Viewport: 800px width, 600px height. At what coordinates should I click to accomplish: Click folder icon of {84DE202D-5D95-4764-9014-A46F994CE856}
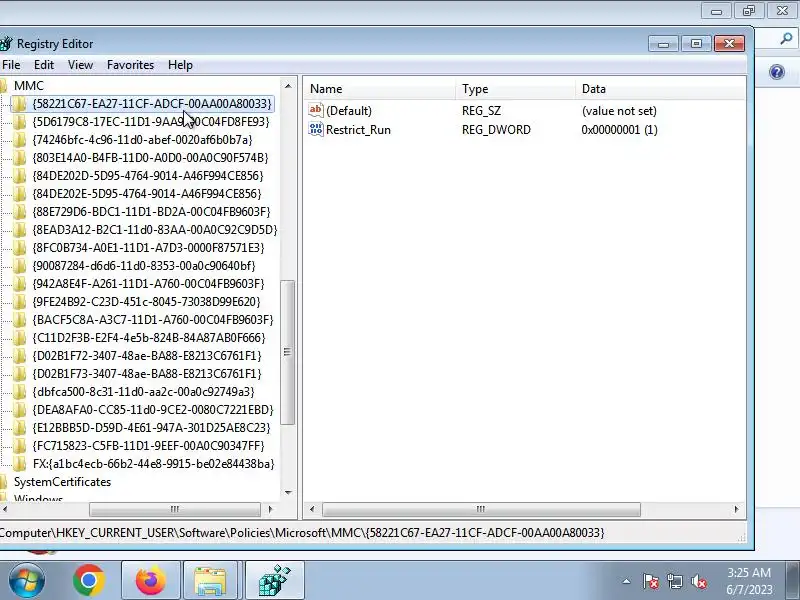click(x=19, y=176)
